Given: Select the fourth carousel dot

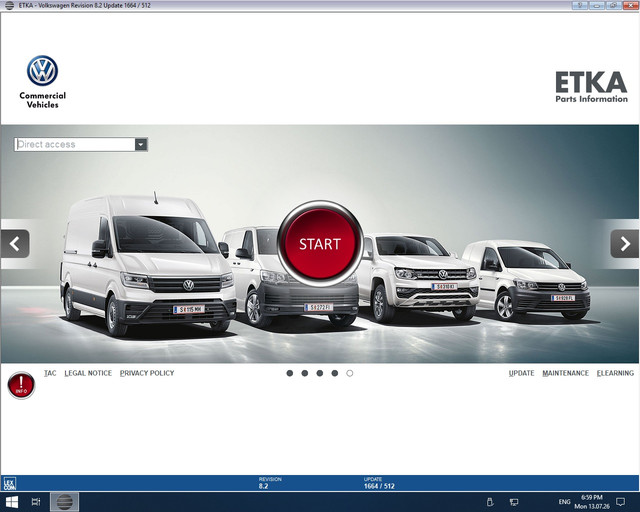Looking at the screenshot, I should point(335,373).
